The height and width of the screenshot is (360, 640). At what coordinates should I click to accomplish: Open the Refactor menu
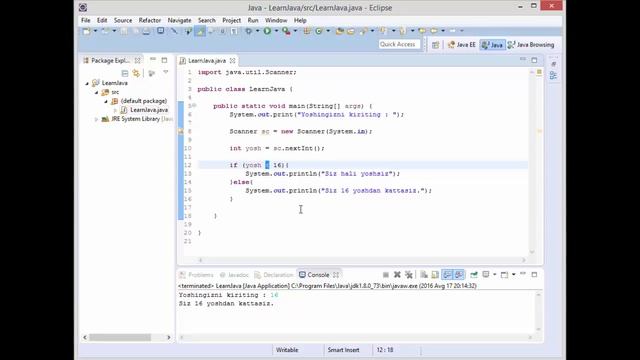[x=150, y=20]
